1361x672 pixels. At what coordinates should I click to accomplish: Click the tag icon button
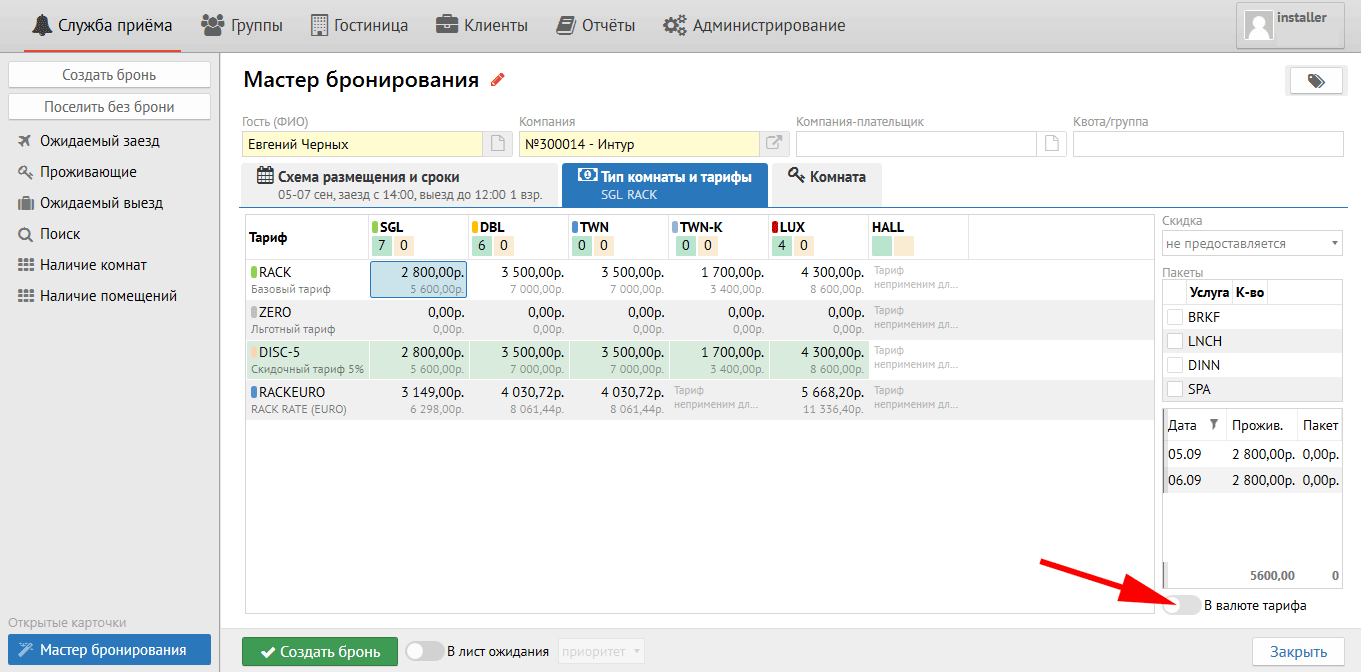tap(1315, 81)
